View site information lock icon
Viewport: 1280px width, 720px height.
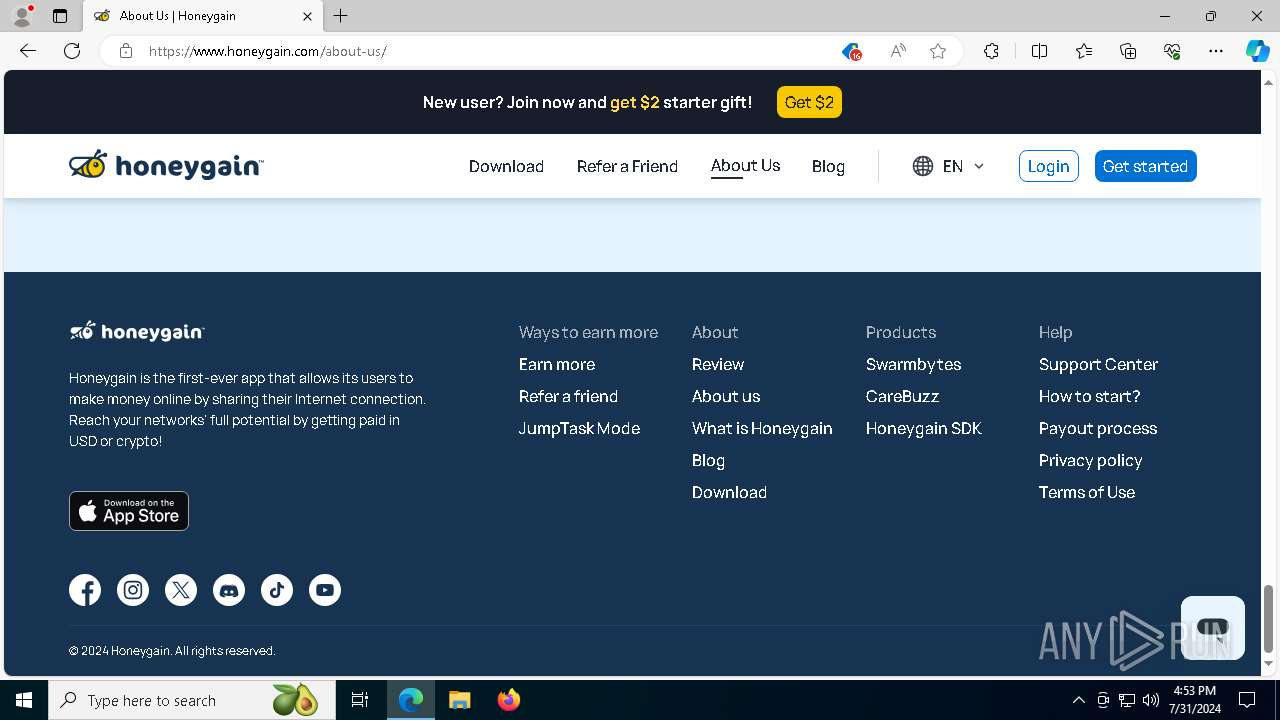coord(126,51)
